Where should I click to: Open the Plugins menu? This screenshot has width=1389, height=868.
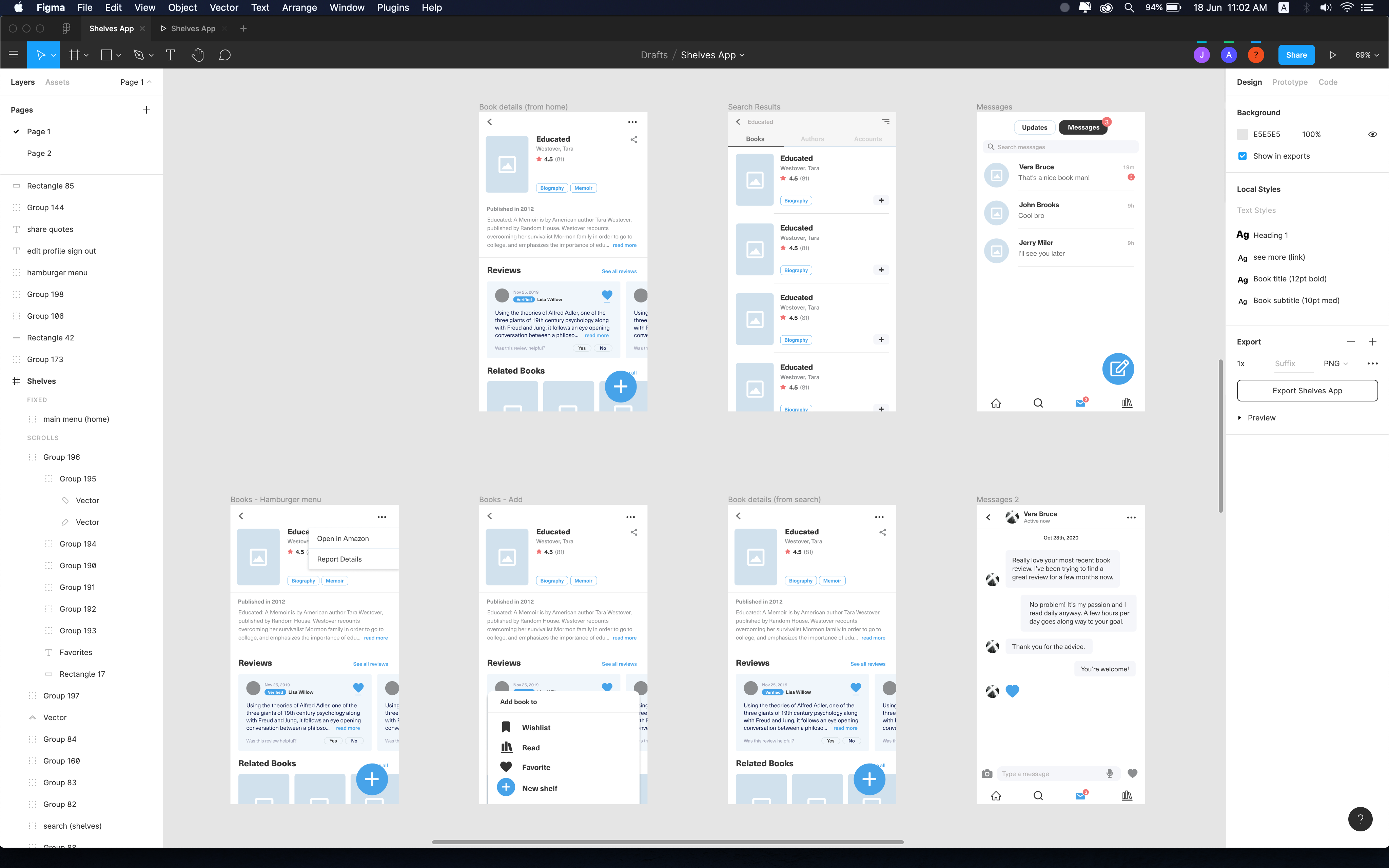[393, 7]
